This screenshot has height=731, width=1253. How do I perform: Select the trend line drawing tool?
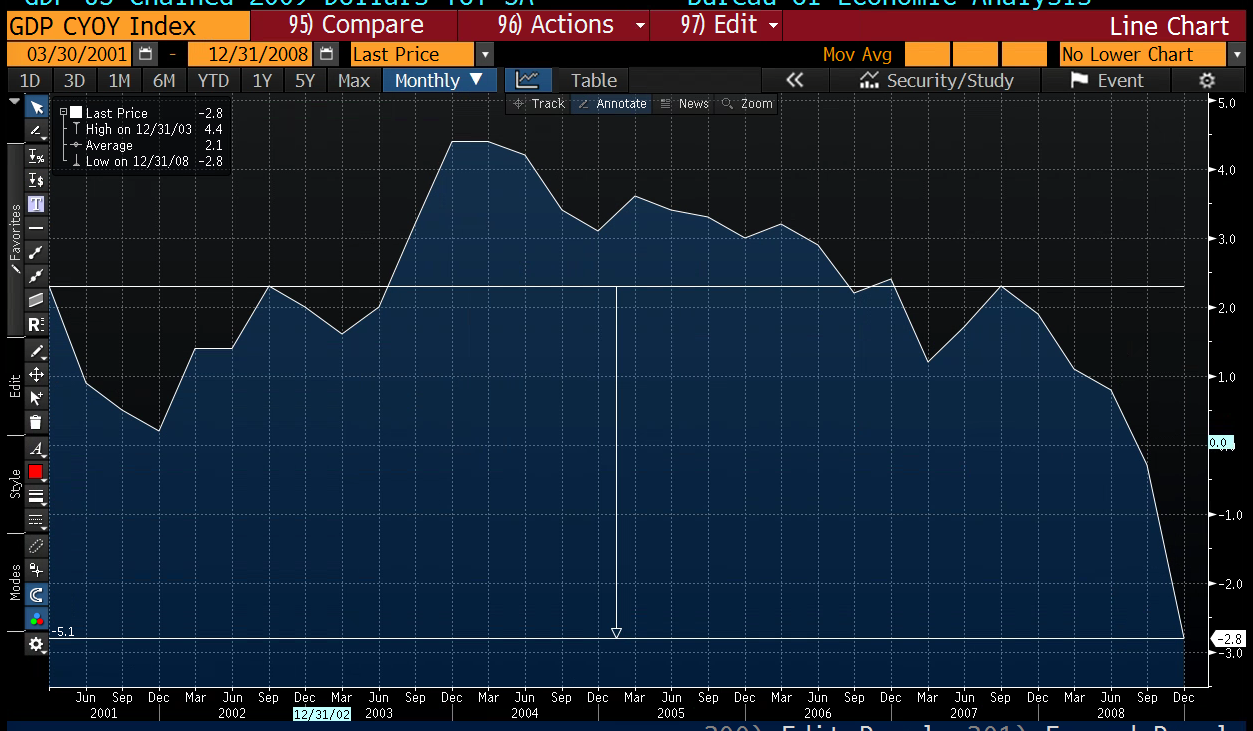coord(36,252)
